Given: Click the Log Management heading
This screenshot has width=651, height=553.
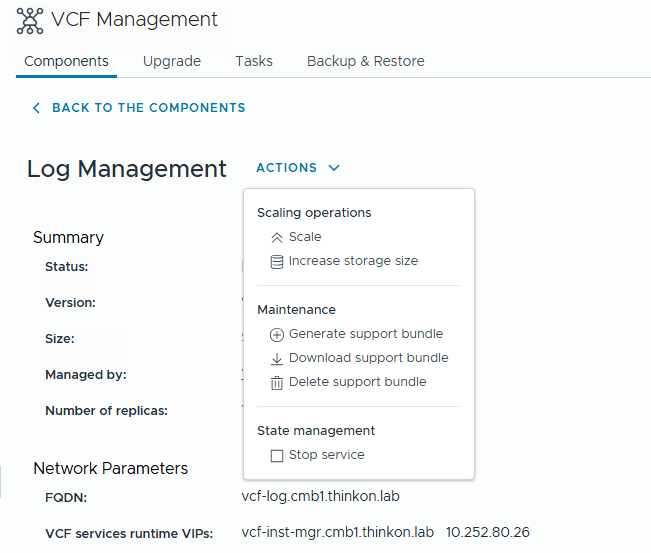Looking at the screenshot, I should 127,169.
